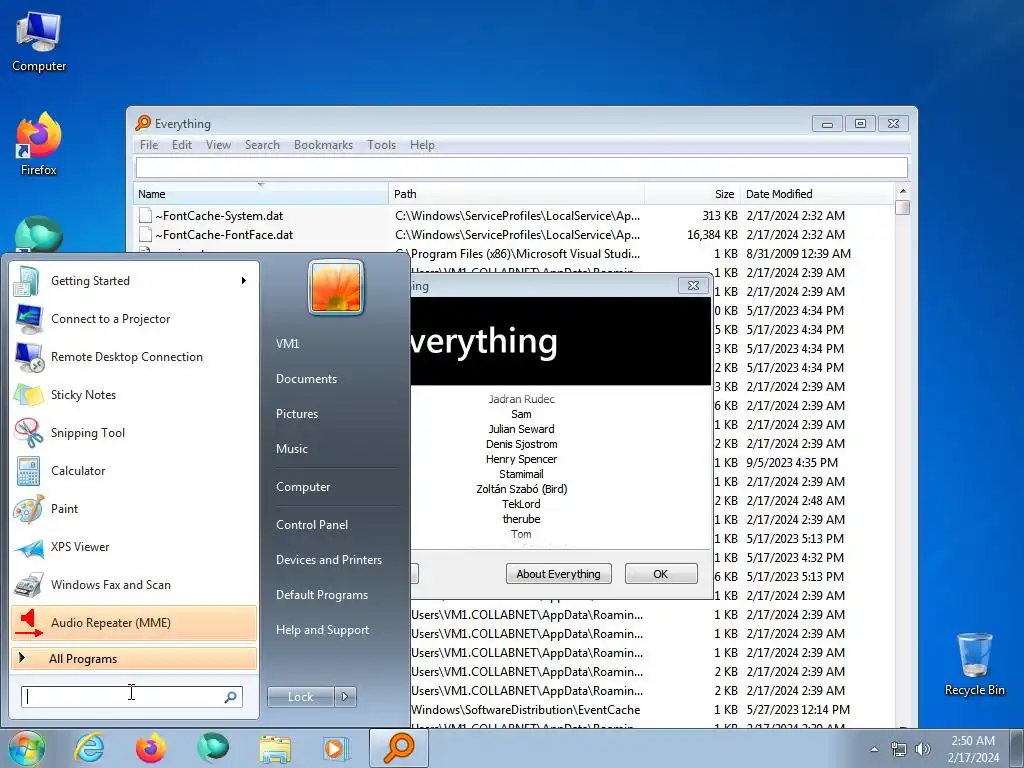
Task: Open XPS Viewer
Action: tap(133, 547)
